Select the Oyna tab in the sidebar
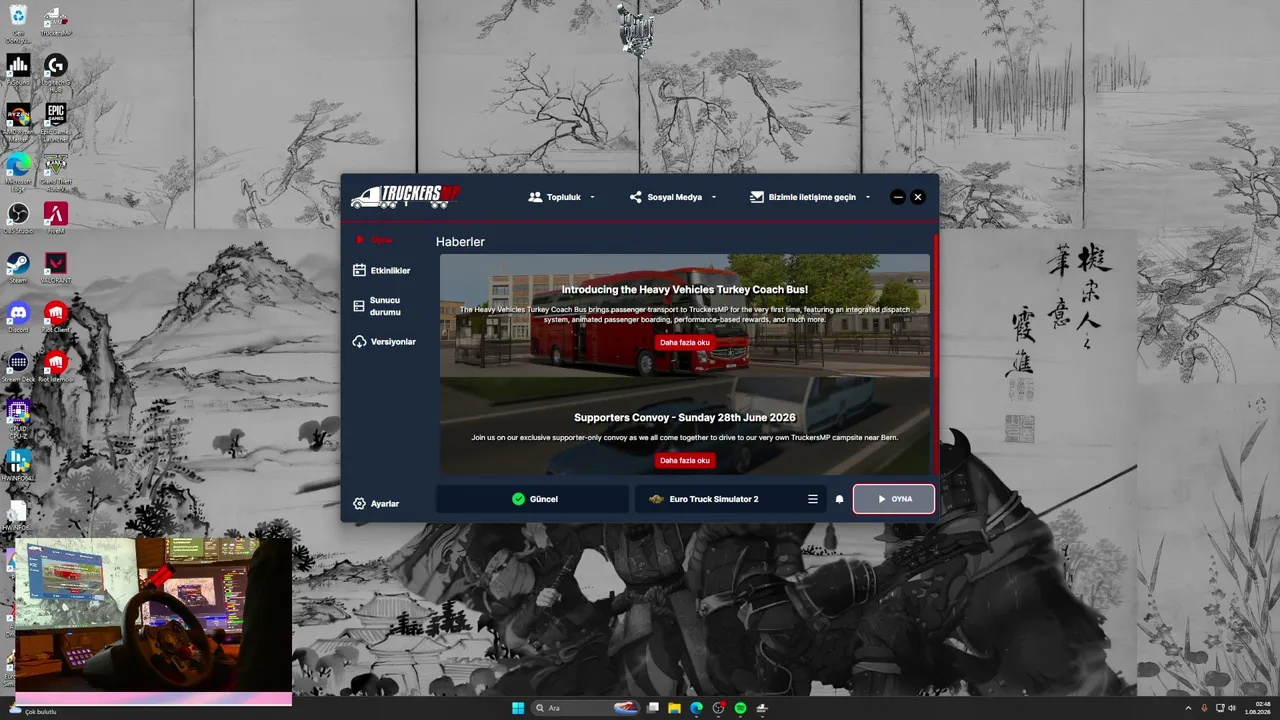This screenshot has height=720, width=1280. [375, 240]
